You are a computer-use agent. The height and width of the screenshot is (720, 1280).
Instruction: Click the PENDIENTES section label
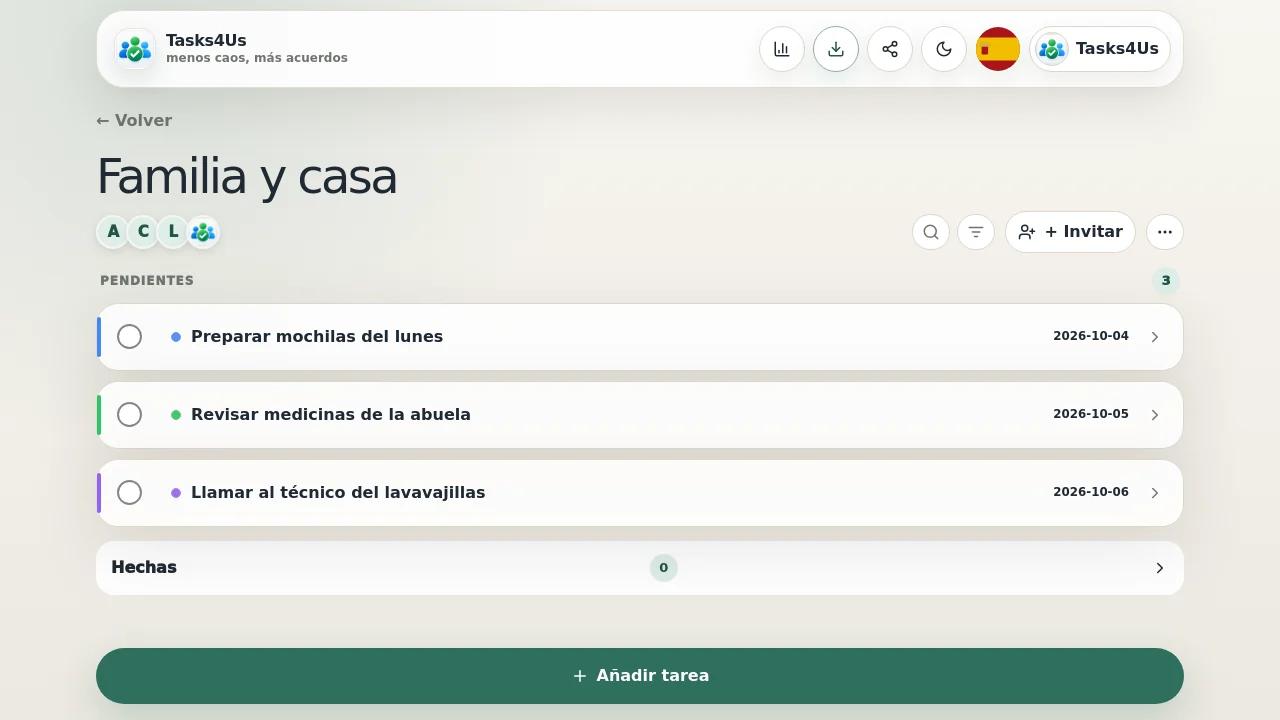(147, 281)
